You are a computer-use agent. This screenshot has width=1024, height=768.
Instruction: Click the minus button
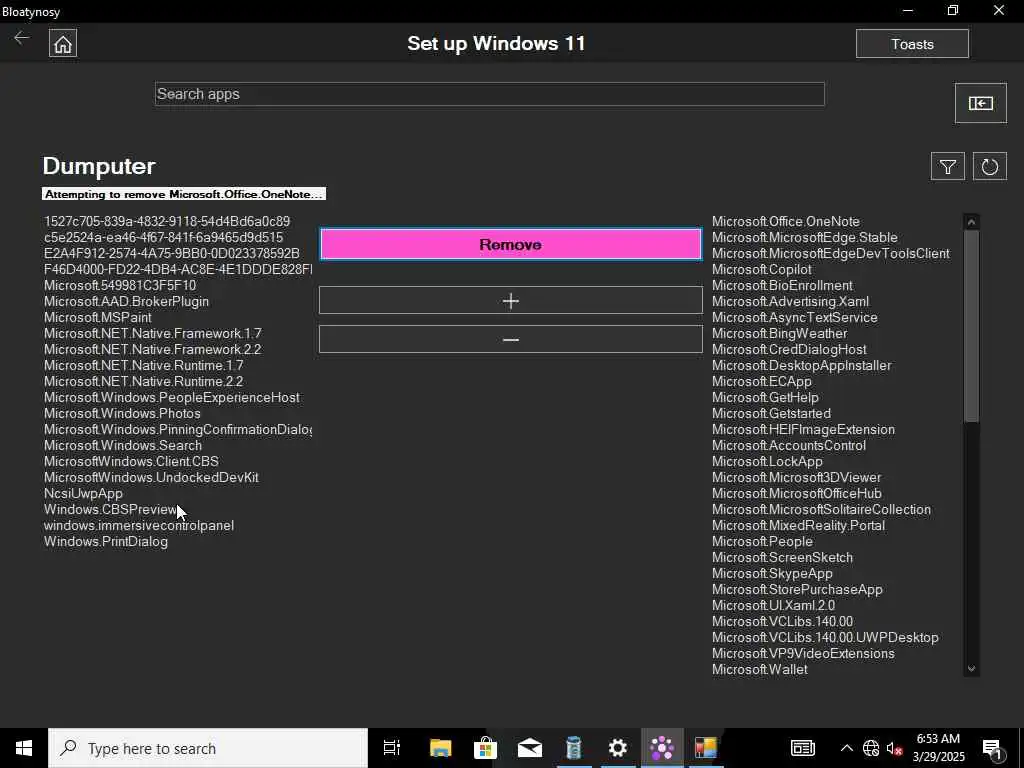[511, 340]
